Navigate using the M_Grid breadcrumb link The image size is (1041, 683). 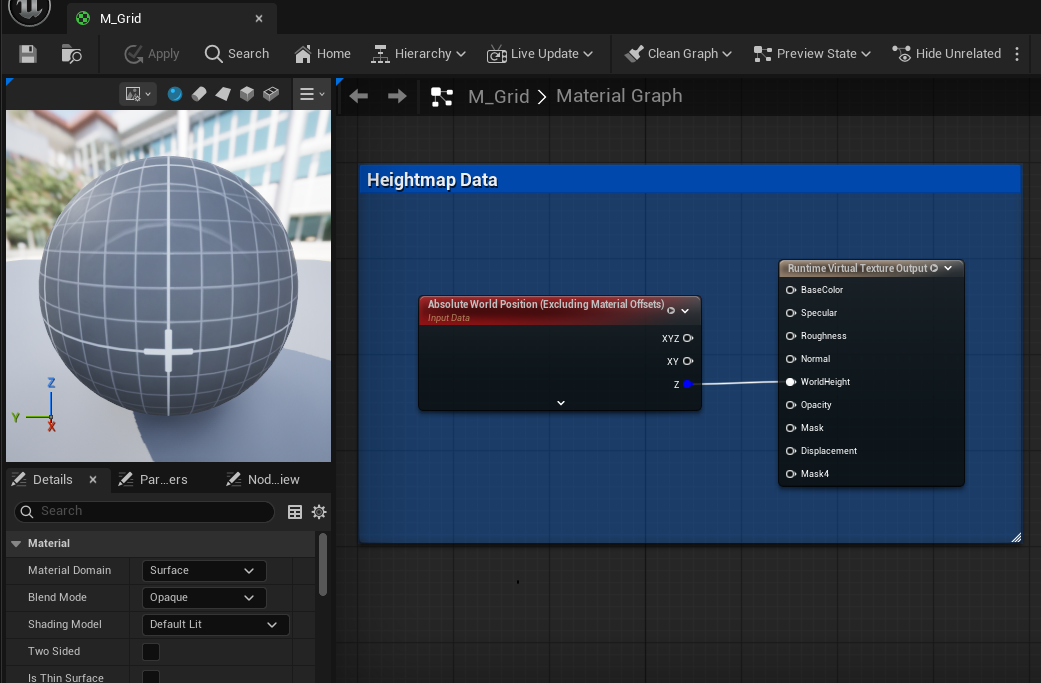click(499, 95)
